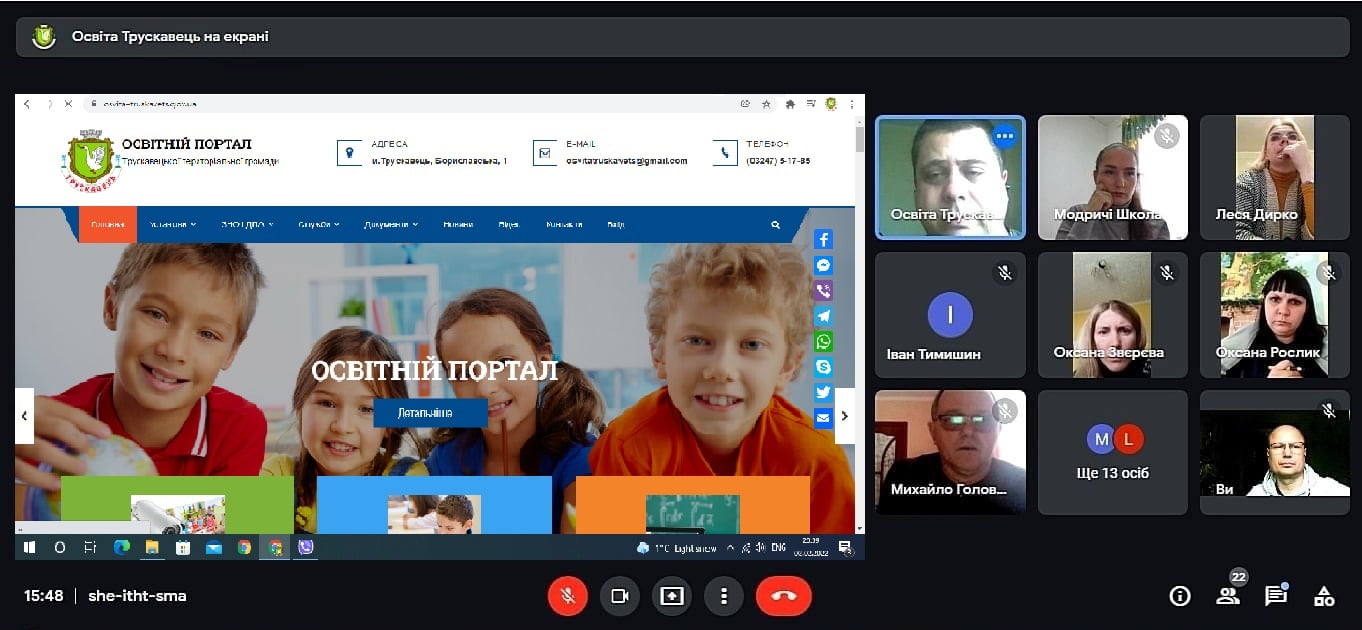Open the chat messages panel
The width and height of the screenshot is (1362, 630).
[x=1276, y=596]
